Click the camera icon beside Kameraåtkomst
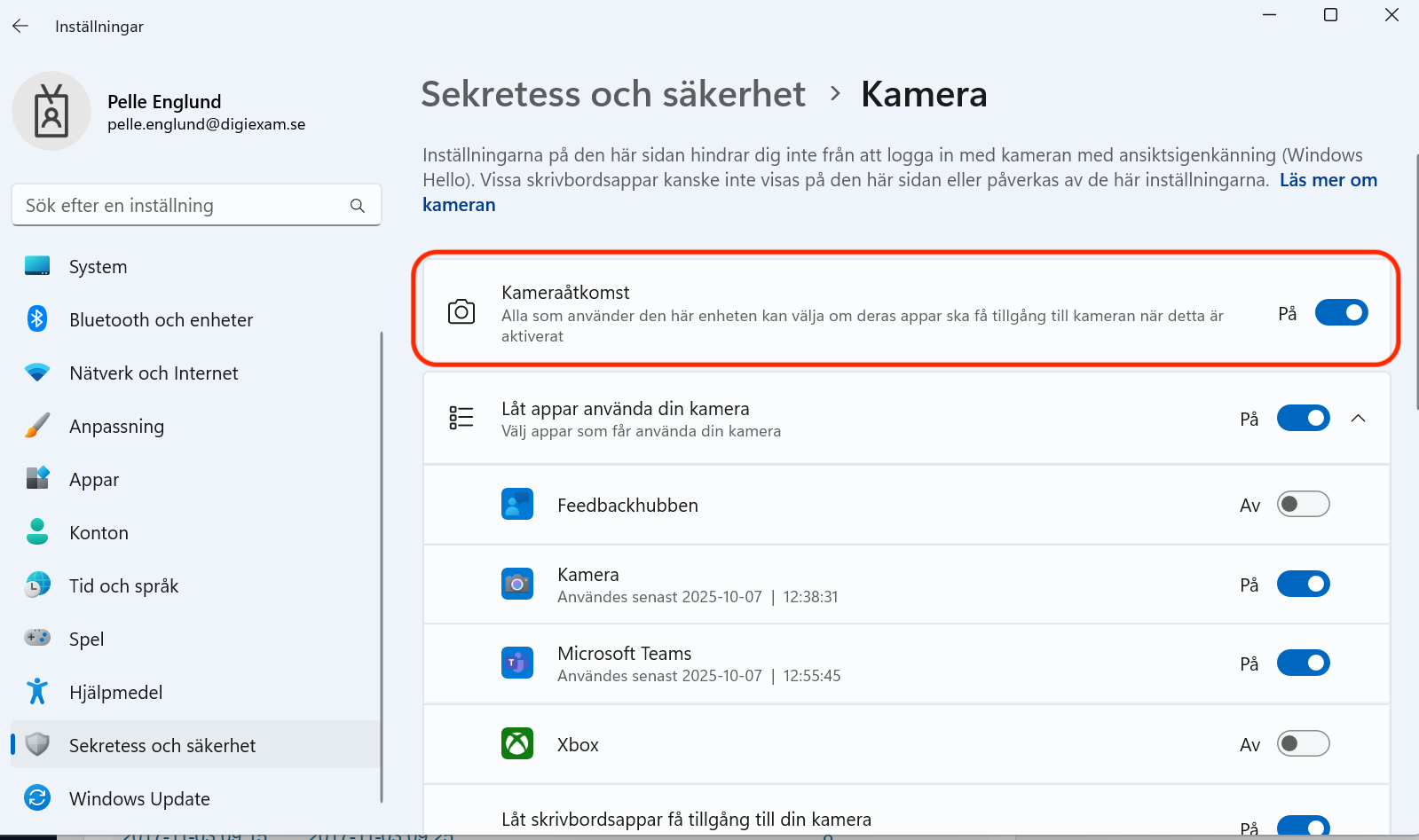The image size is (1419, 840). pos(461,312)
